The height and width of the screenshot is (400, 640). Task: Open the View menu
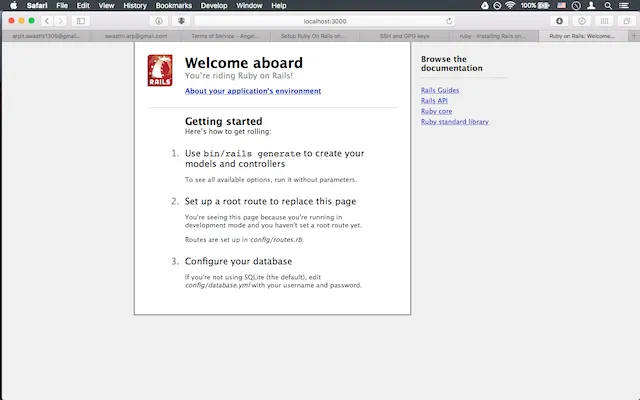pyautogui.click(x=106, y=5)
